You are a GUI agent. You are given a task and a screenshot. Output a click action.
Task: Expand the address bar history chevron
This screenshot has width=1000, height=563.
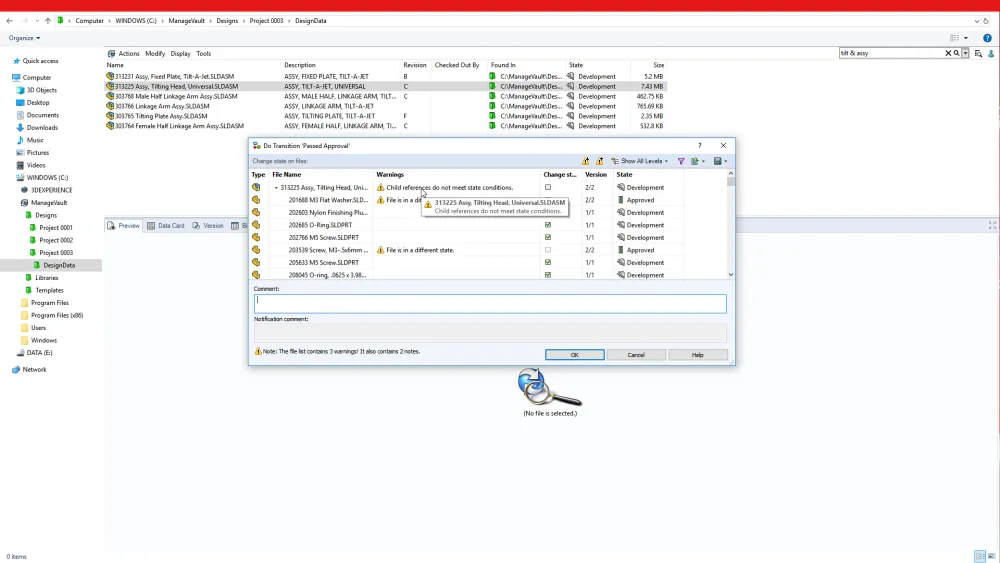point(976,21)
